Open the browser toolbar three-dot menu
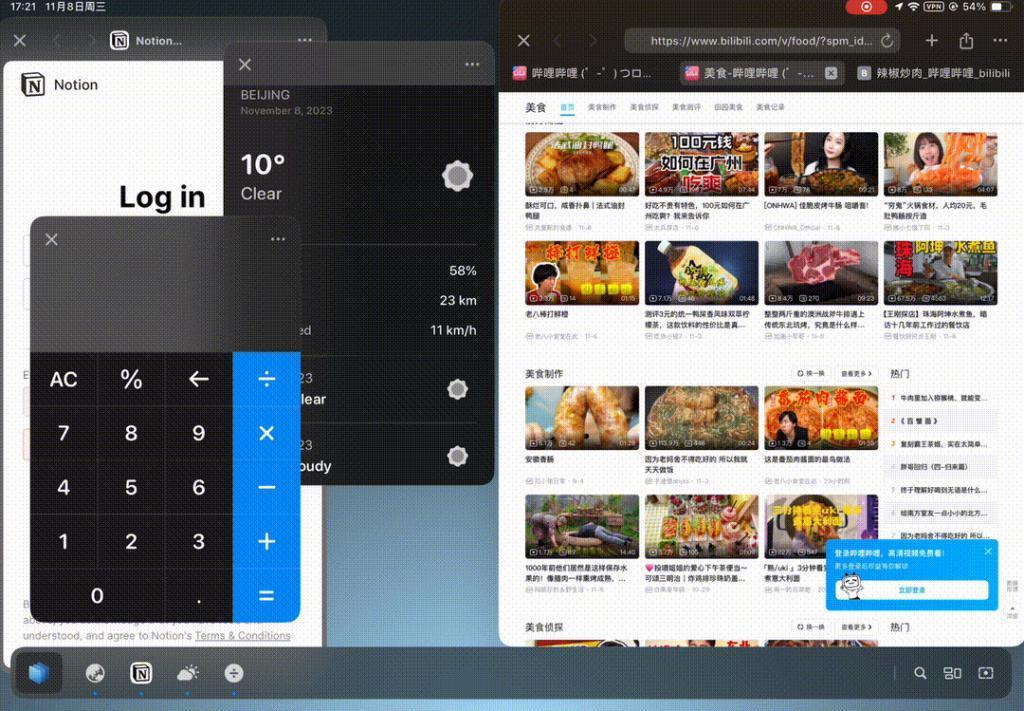Screen dimensions: 1024x711 tap(1000, 40)
